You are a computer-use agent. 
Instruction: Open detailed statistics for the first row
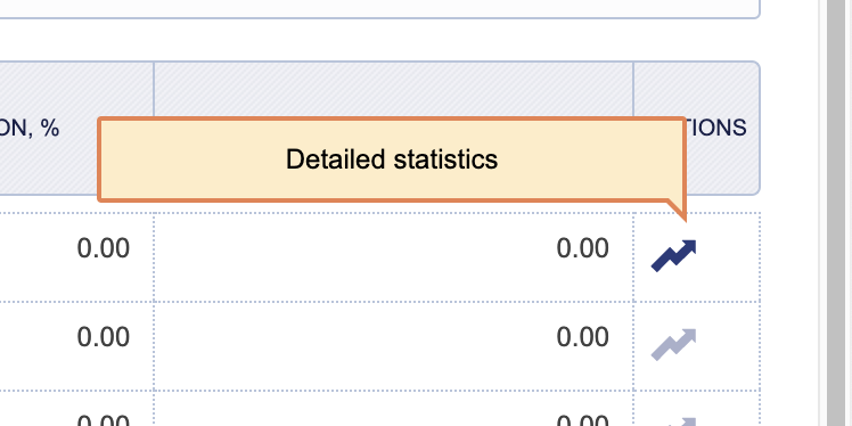(x=673, y=255)
